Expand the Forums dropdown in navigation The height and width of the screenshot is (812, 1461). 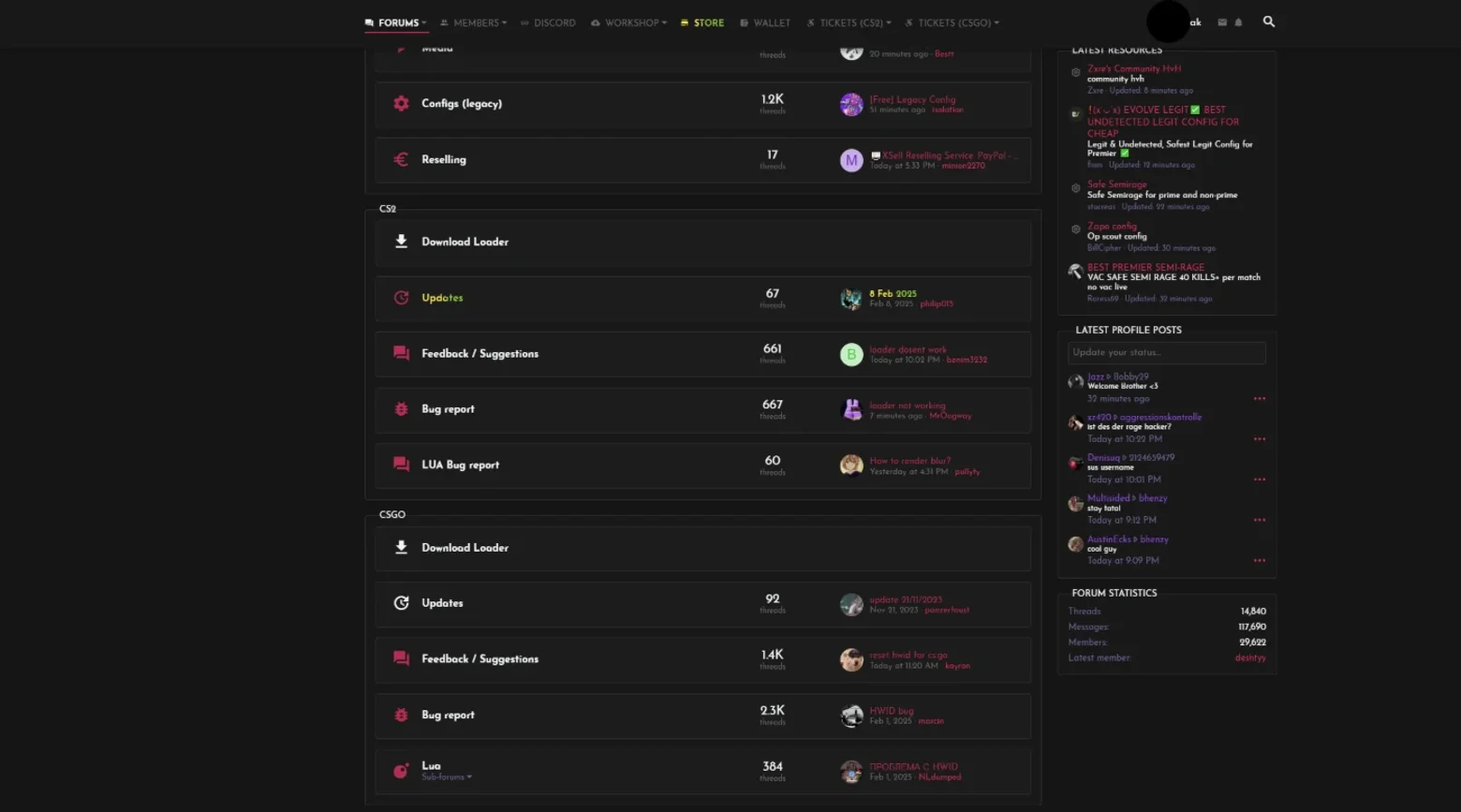point(395,22)
